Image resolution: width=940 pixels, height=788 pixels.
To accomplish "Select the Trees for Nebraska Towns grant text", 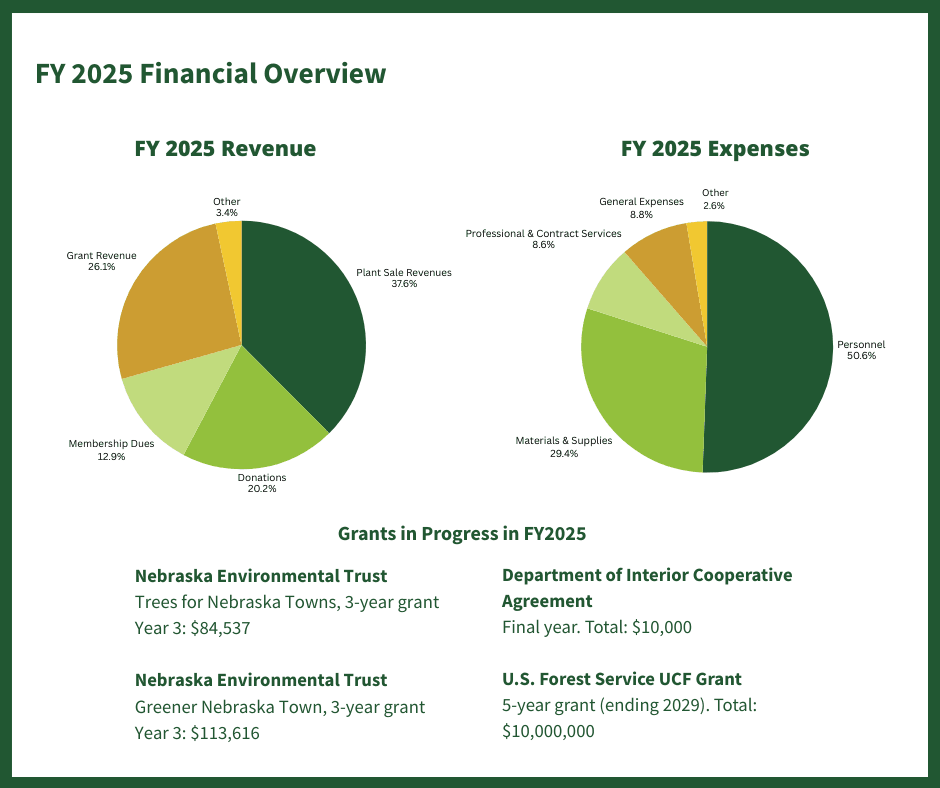I will (287, 602).
